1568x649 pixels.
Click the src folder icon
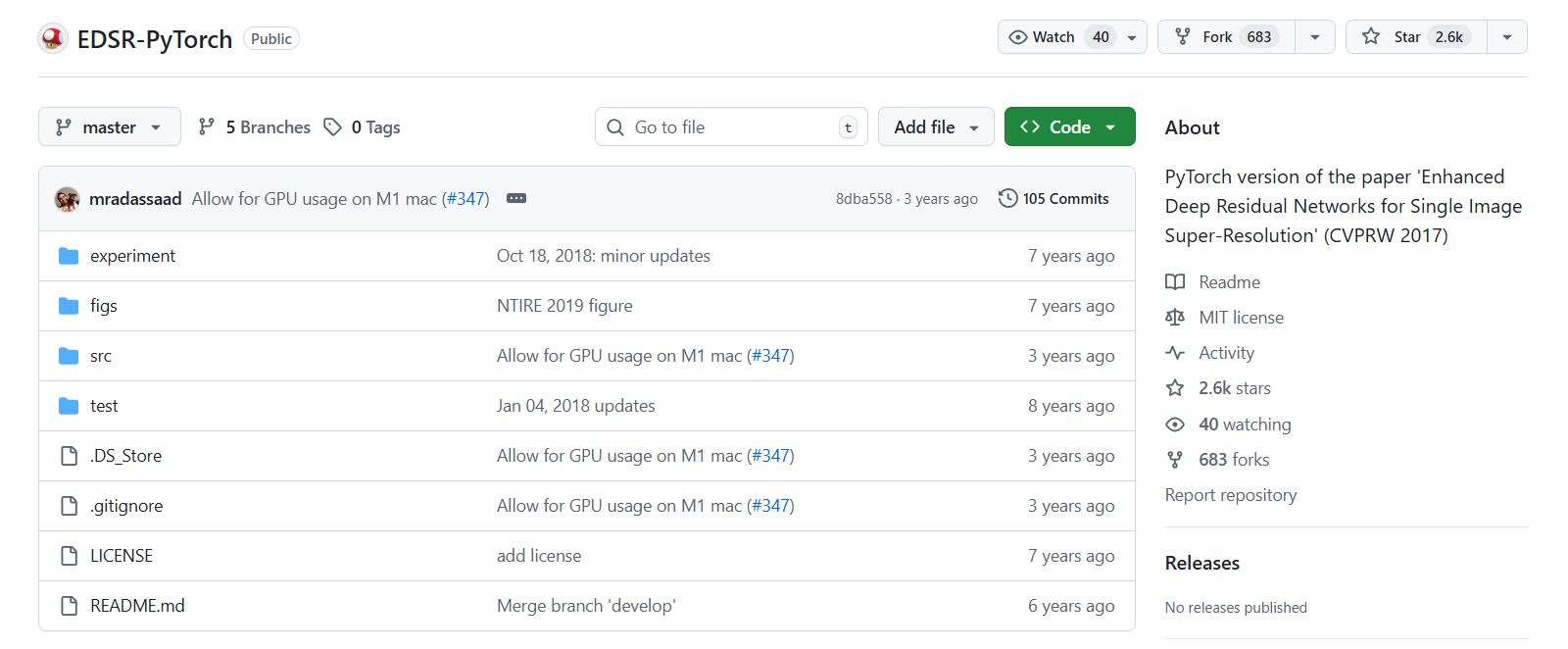point(69,356)
